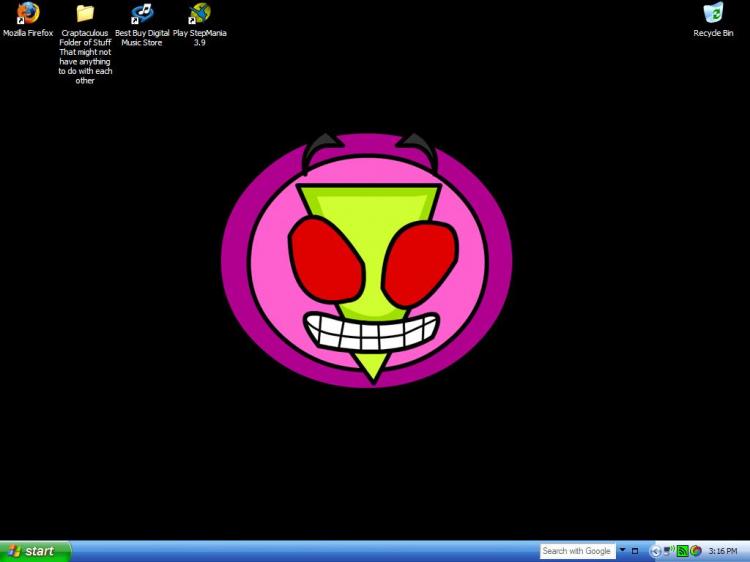Open the Start menu
Screen dimensions: 750x562
point(35,551)
